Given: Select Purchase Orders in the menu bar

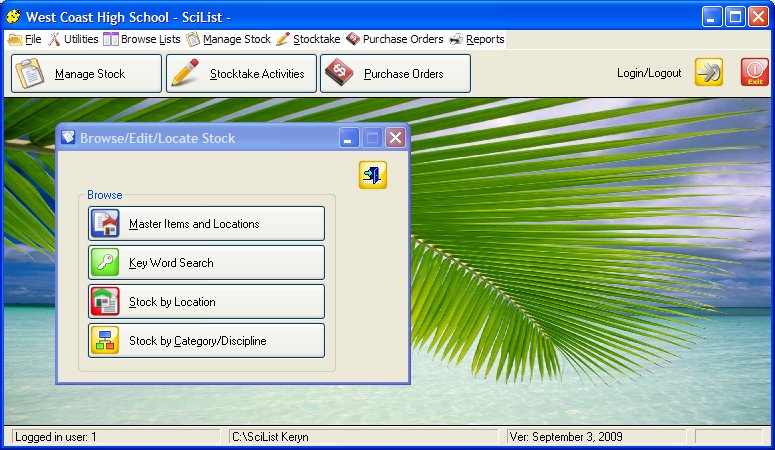Looking at the screenshot, I should point(394,40).
